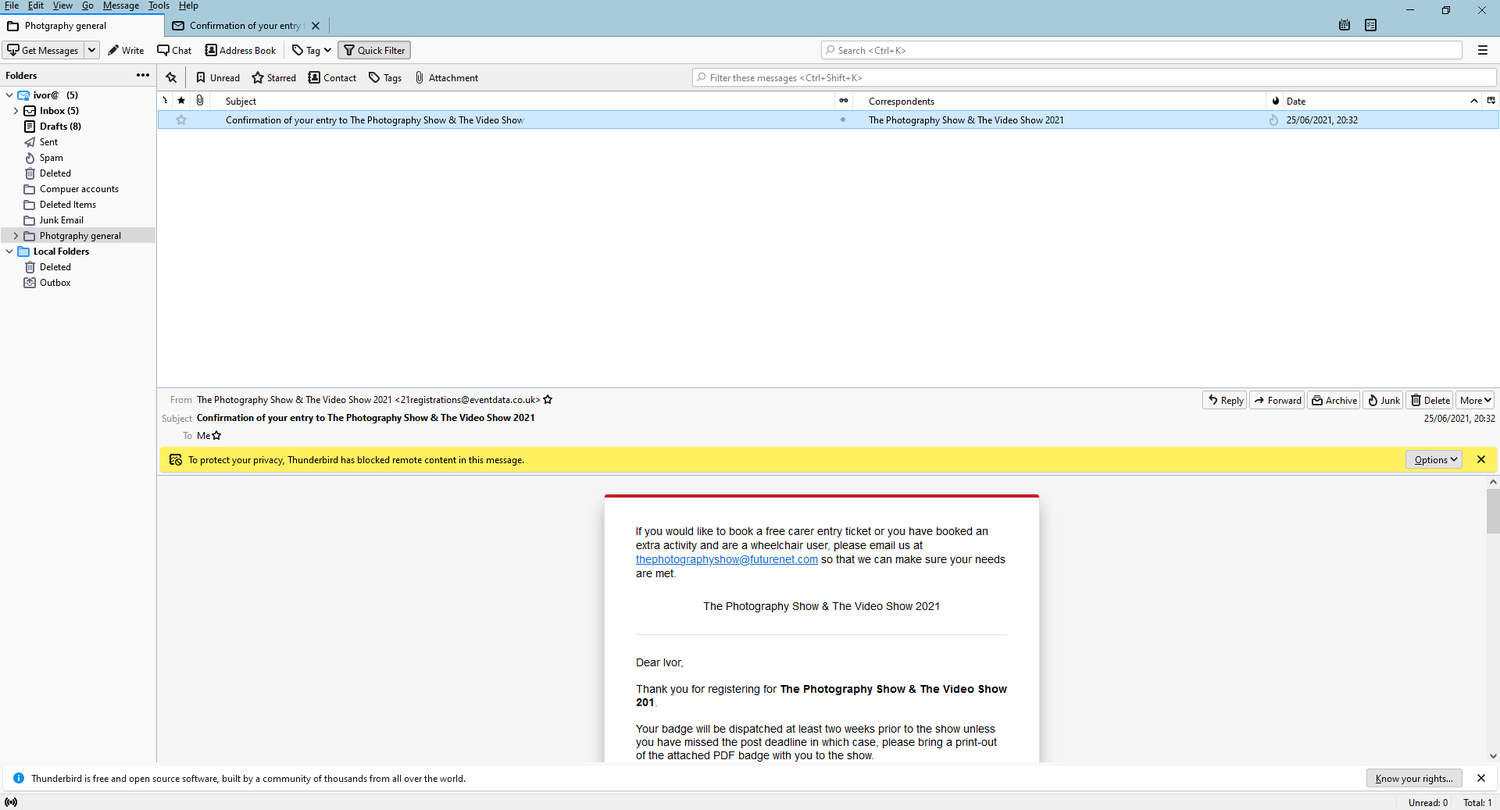
Task: Filter by Contact messages
Action: pos(332,77)
